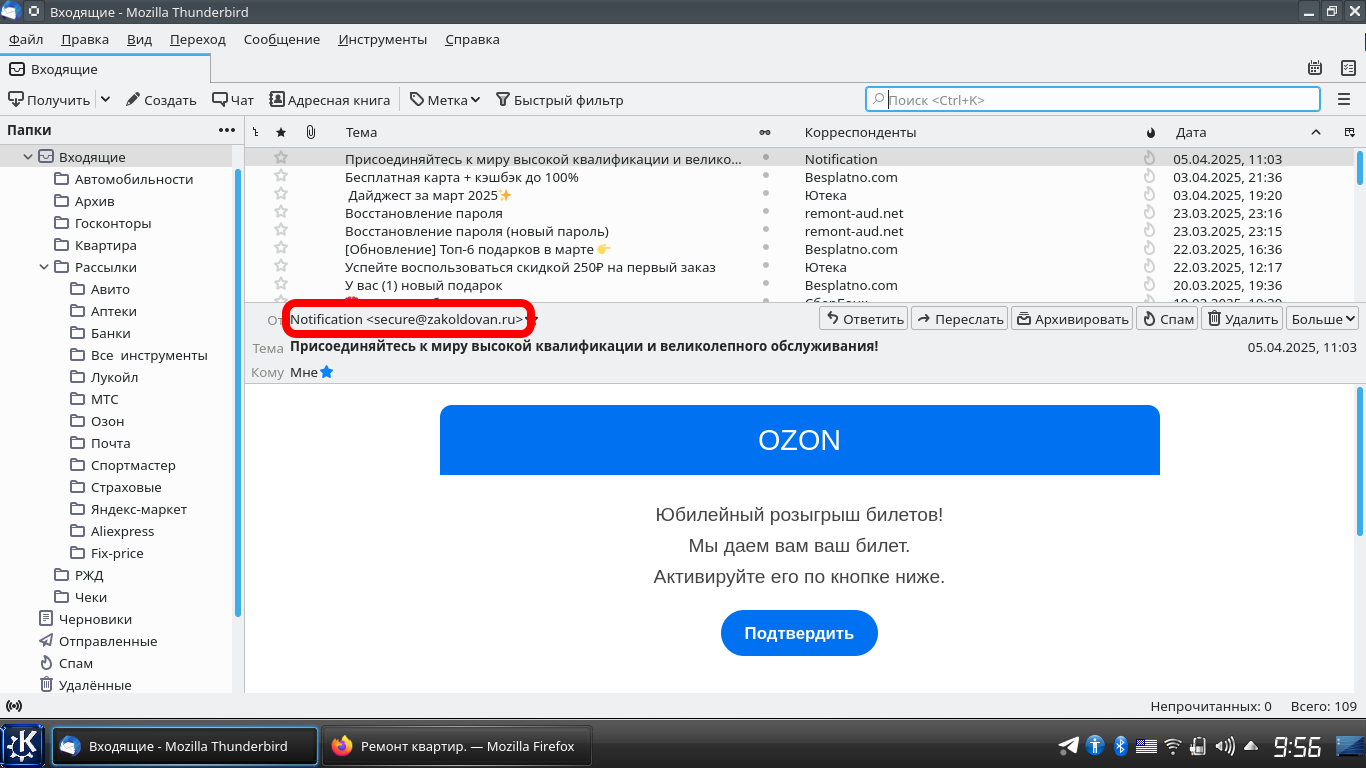
Task: Open the Thunderbird hamburger menu
Action: coord(1343,100)
